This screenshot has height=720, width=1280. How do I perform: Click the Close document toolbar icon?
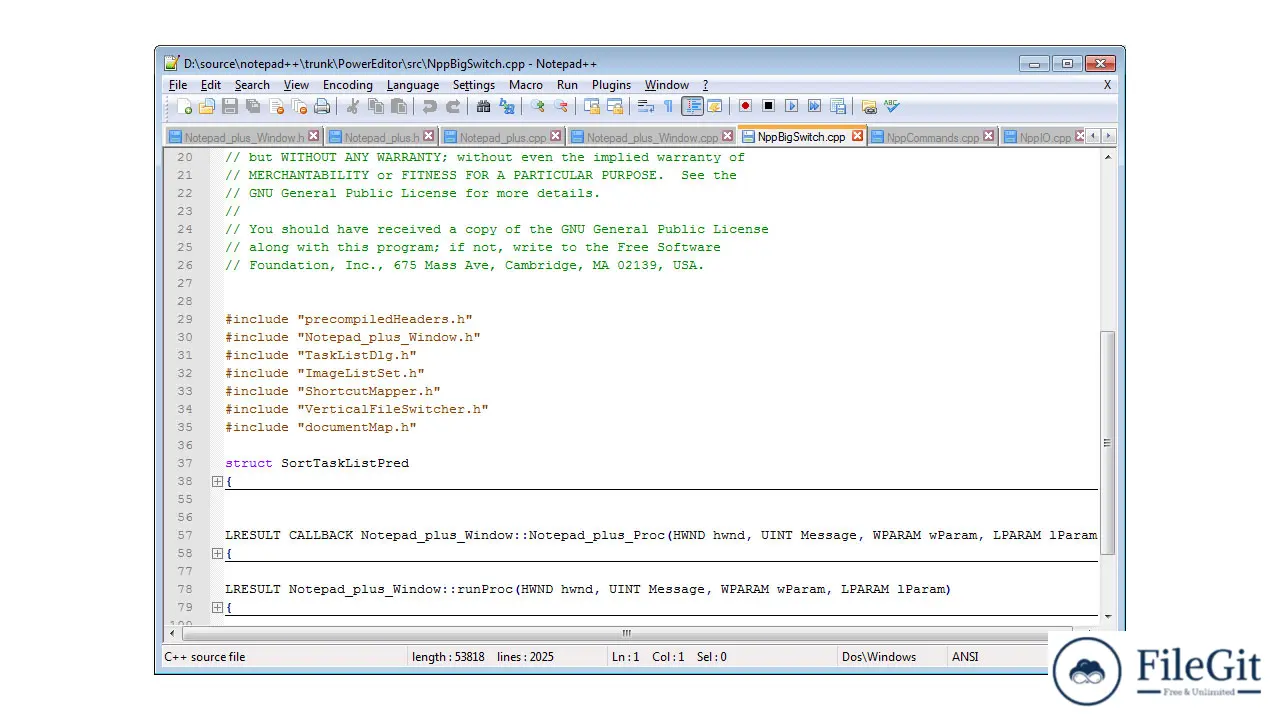click(x=276, y=106)
